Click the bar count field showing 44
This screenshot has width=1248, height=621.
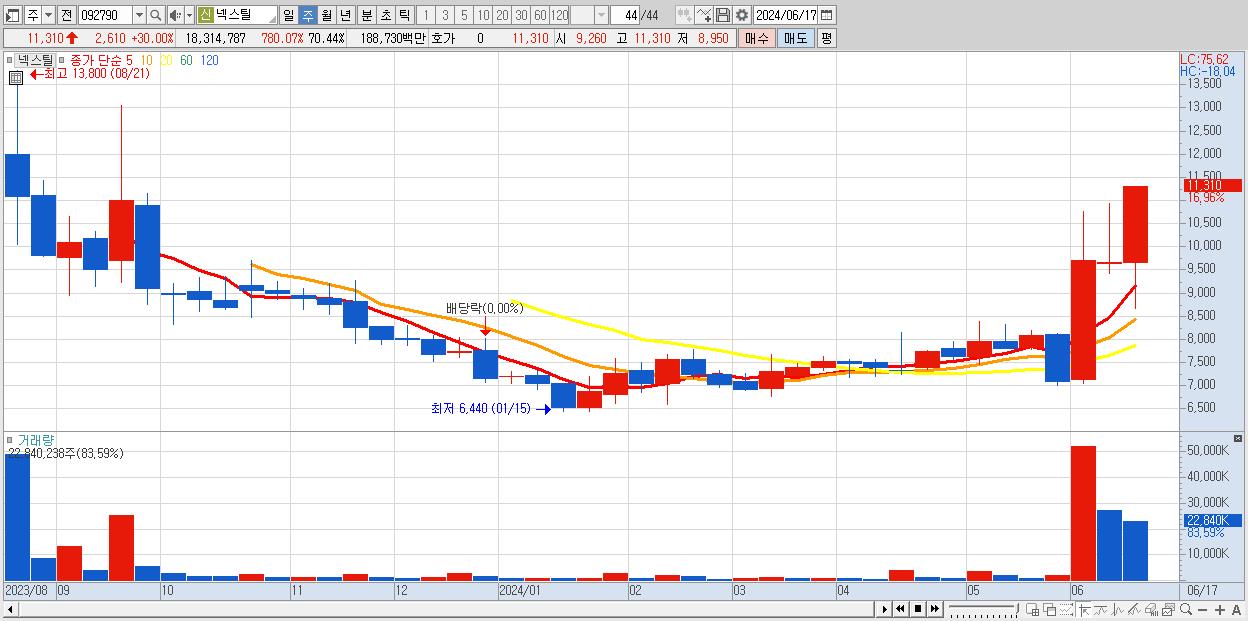click(x=625, y=15)
